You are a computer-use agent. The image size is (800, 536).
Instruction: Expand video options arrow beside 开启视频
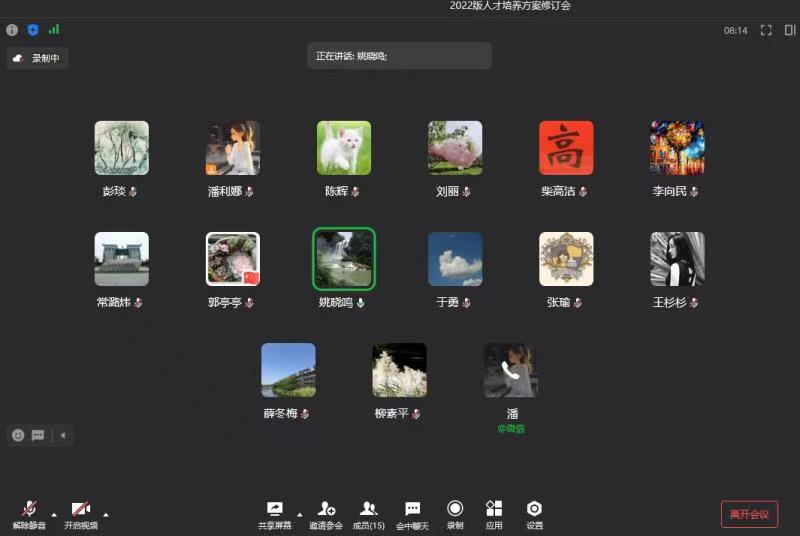pos(106,515)
